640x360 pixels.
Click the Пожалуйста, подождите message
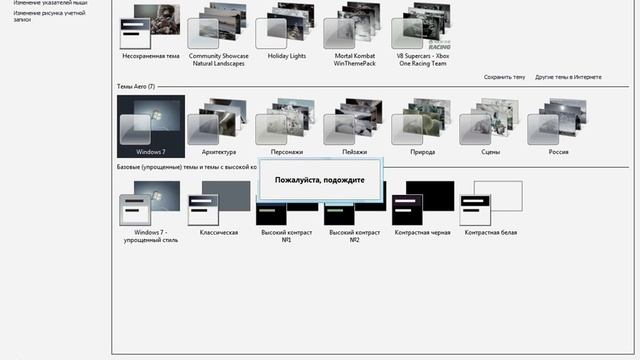tap(320, 180)
